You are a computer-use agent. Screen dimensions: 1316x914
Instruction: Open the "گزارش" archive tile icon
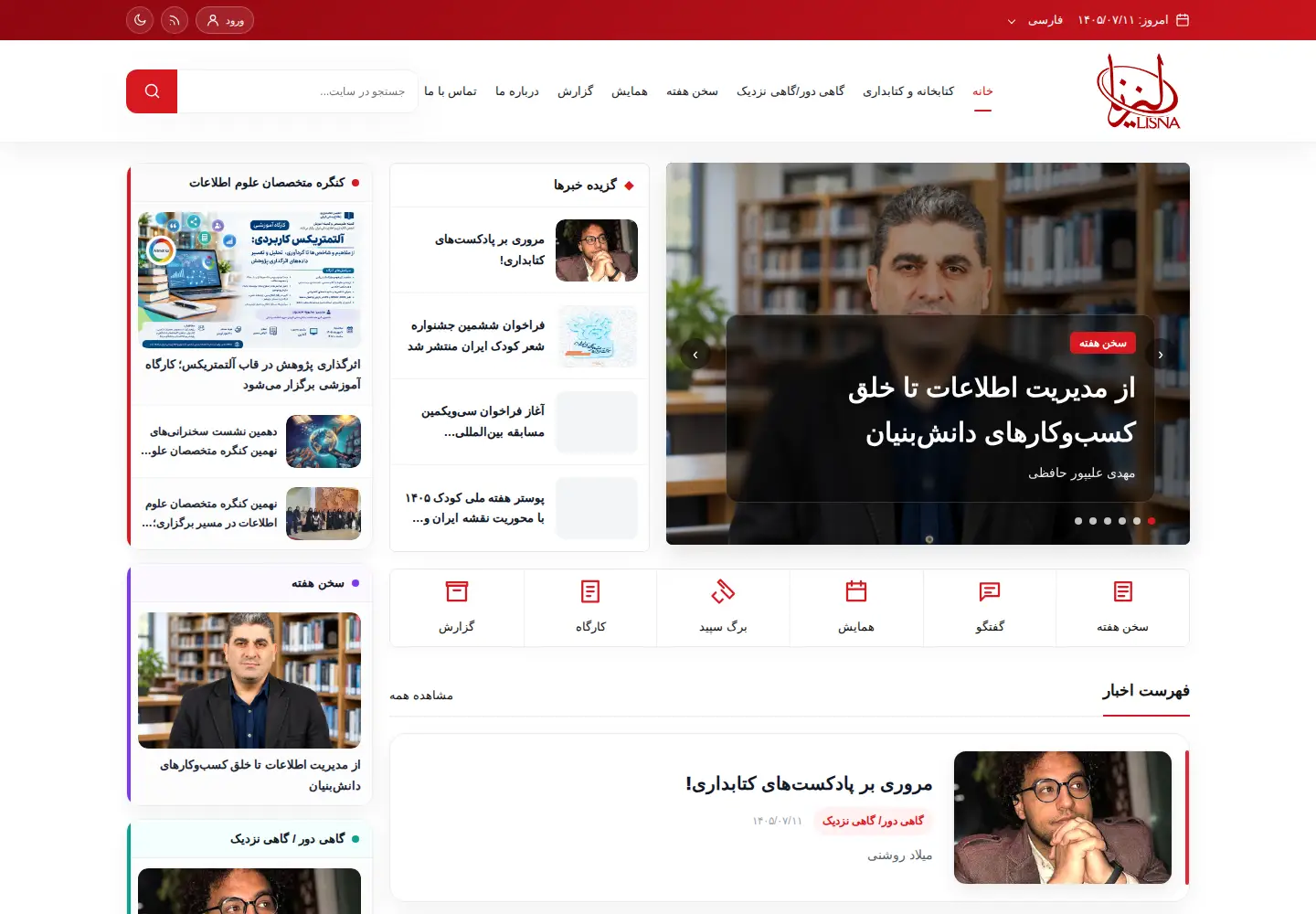click(x=457, y=591)
